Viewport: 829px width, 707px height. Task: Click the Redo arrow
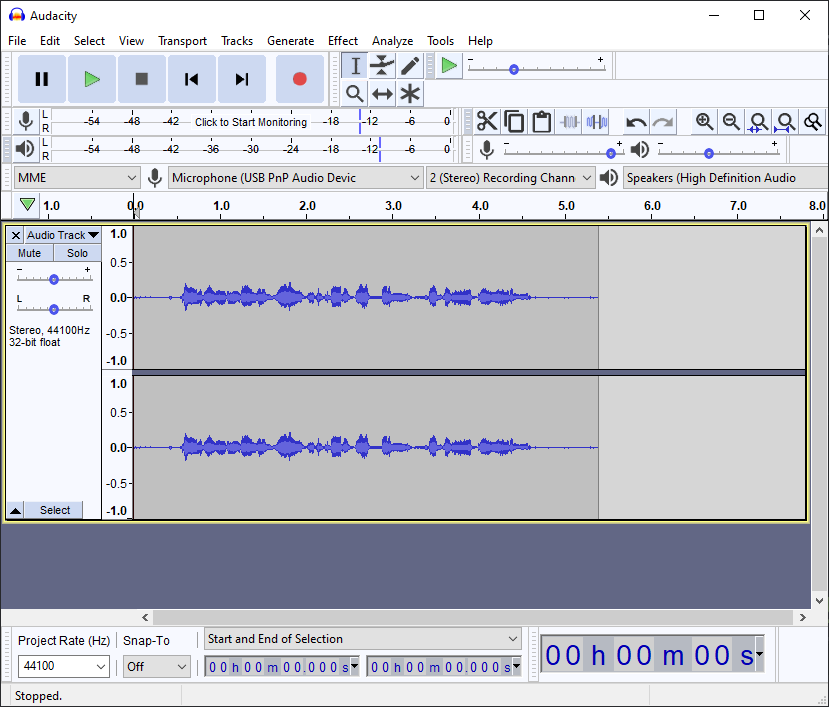[x=663, y=122]
